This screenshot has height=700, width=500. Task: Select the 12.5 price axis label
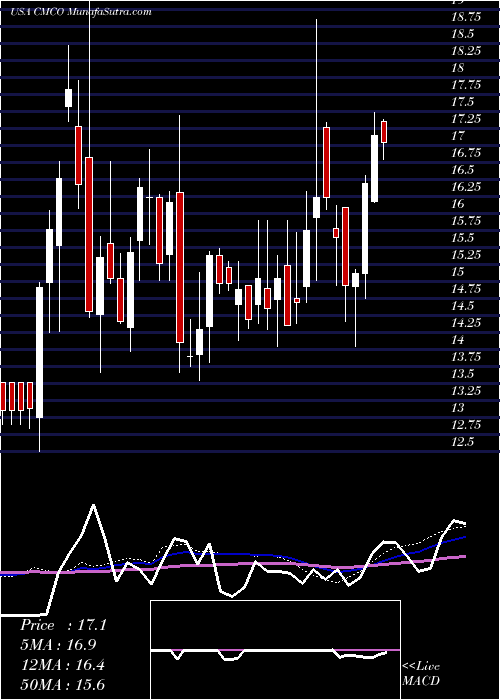coord(465,441)
